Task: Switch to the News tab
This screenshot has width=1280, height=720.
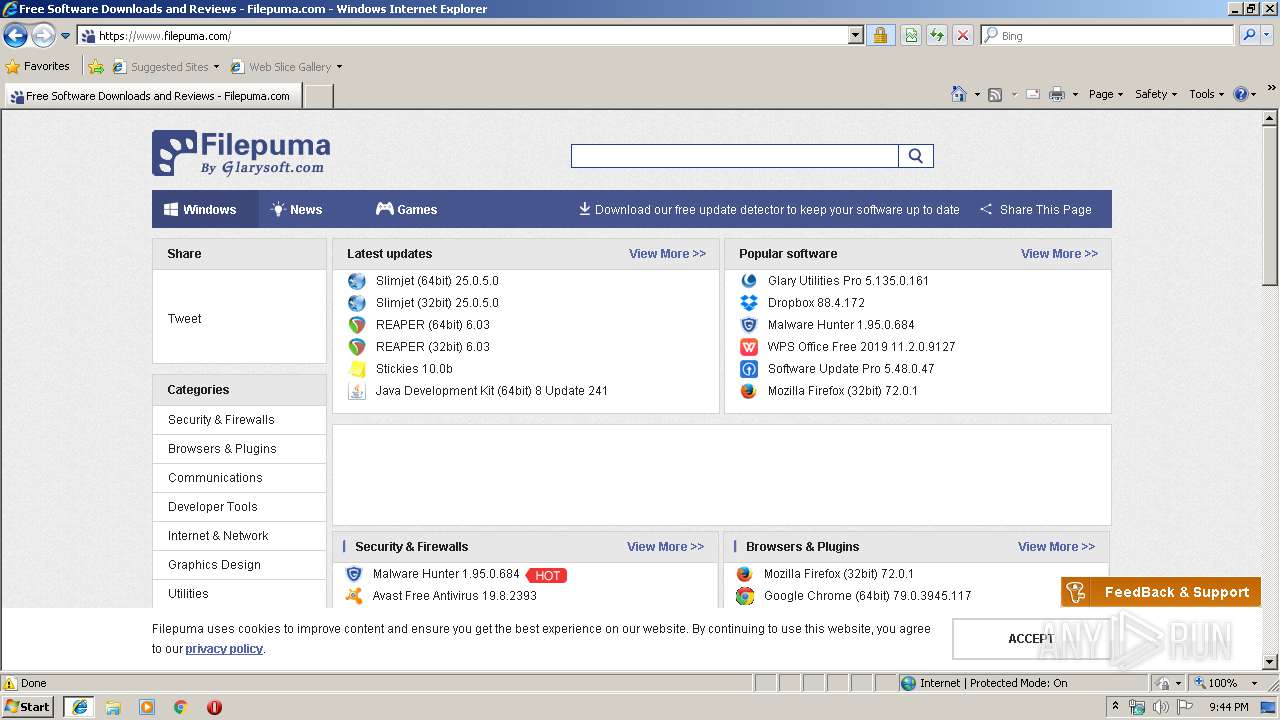Action: (x=297, y=209)
